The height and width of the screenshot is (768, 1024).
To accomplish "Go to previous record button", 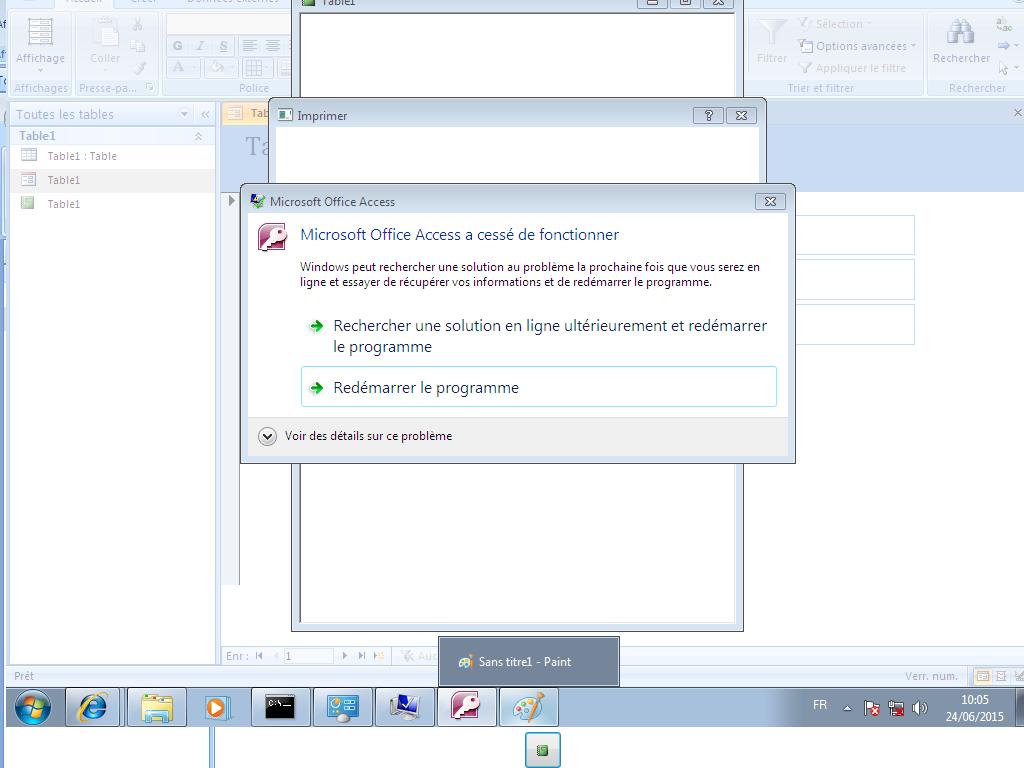I will pos(276,656).
